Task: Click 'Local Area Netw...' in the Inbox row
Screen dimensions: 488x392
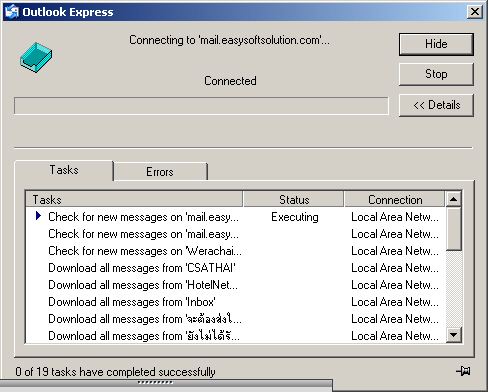Action: [395, 302]
